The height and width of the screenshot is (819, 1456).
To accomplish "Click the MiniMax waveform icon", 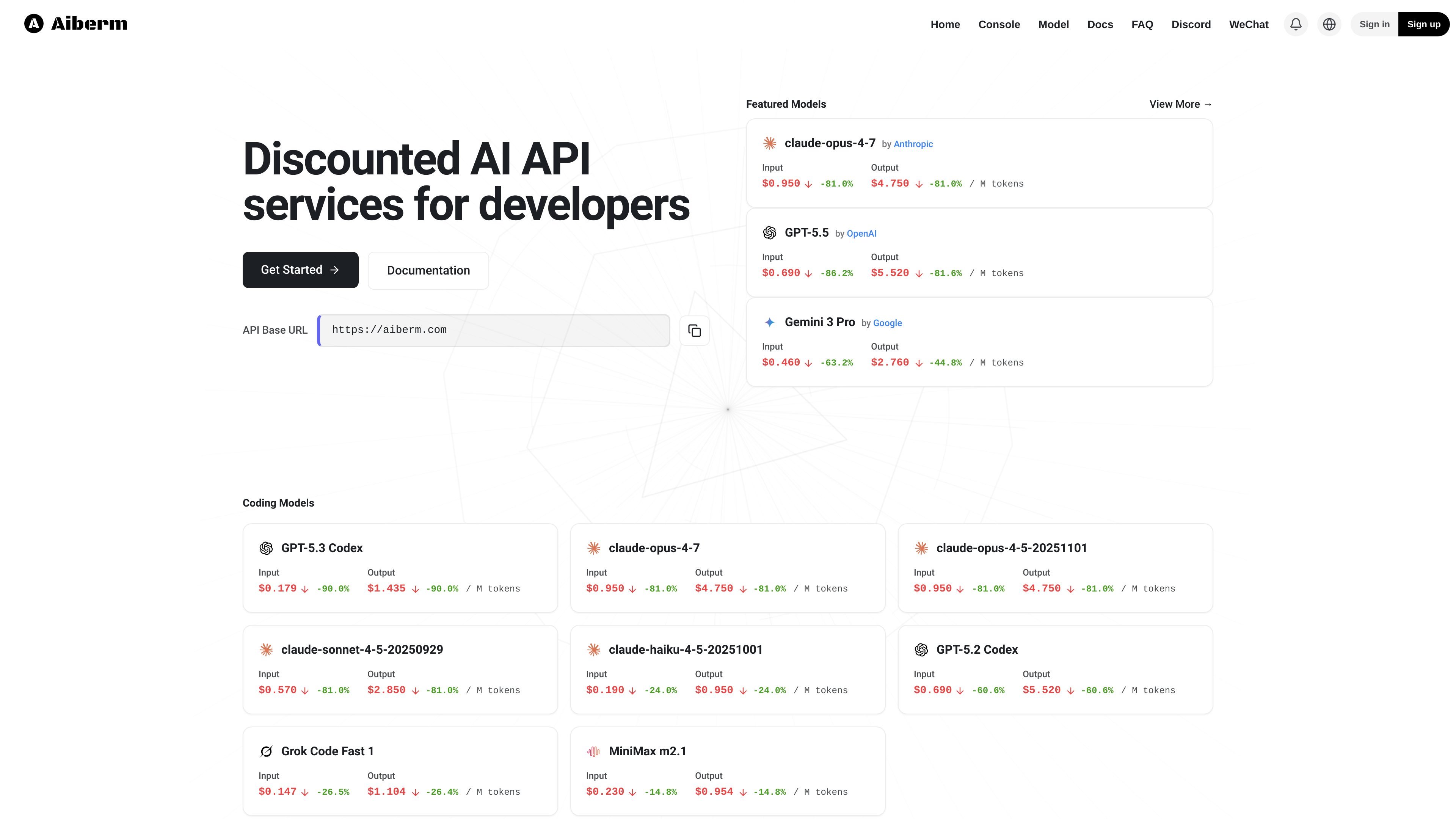I will (593, 752).
